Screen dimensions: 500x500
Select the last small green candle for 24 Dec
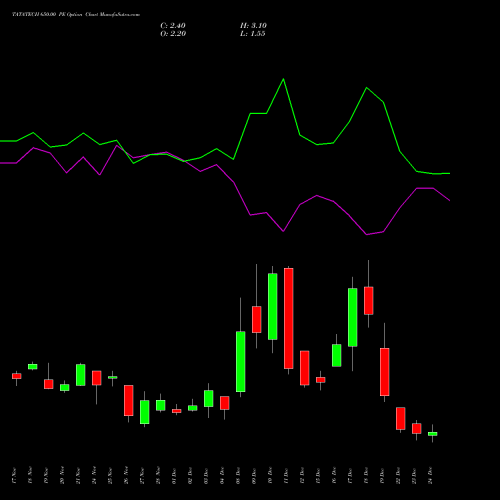[x=433, y=434]
